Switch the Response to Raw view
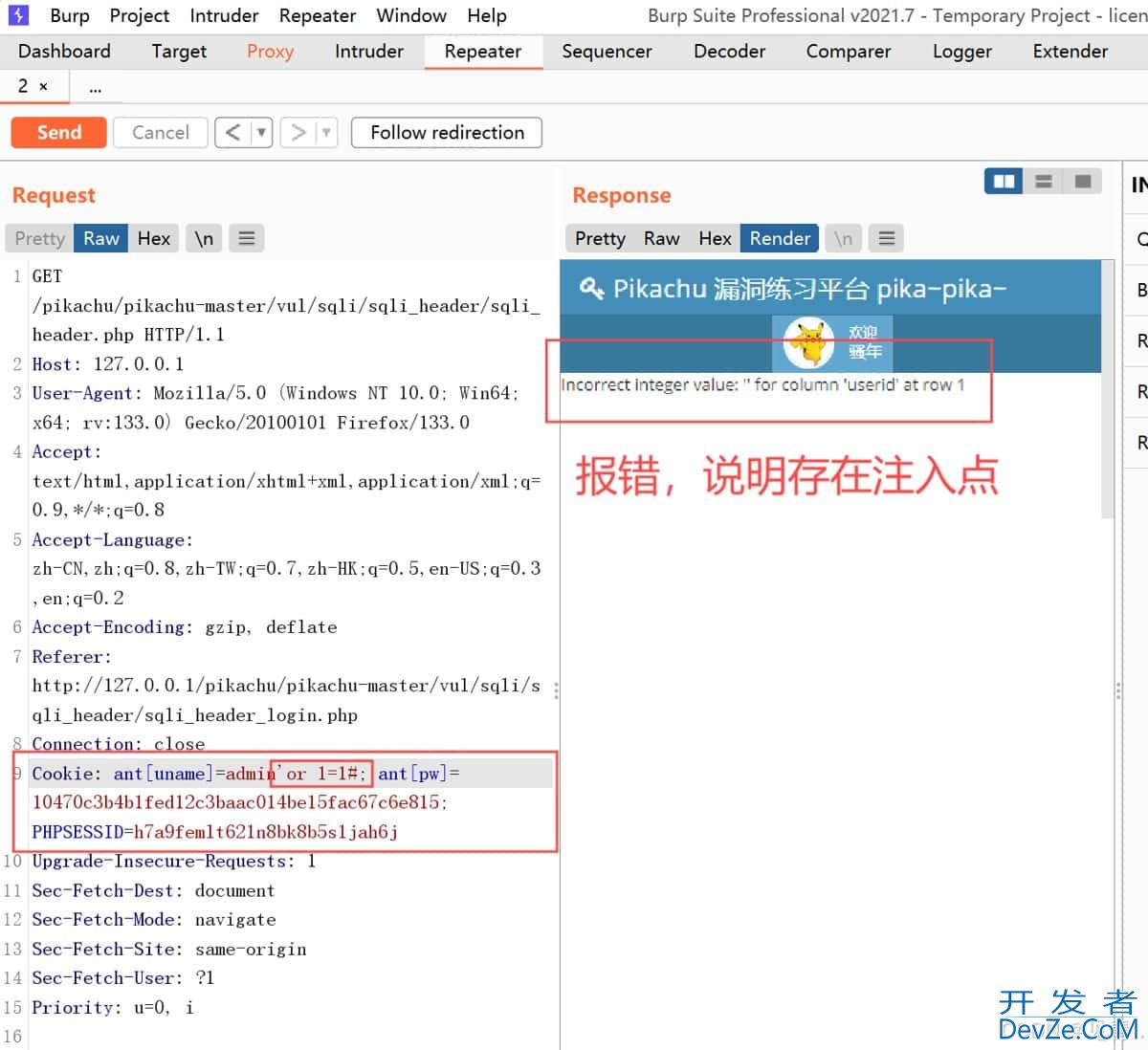Viewport: 1148px width, 1050px height. (661, 237)
